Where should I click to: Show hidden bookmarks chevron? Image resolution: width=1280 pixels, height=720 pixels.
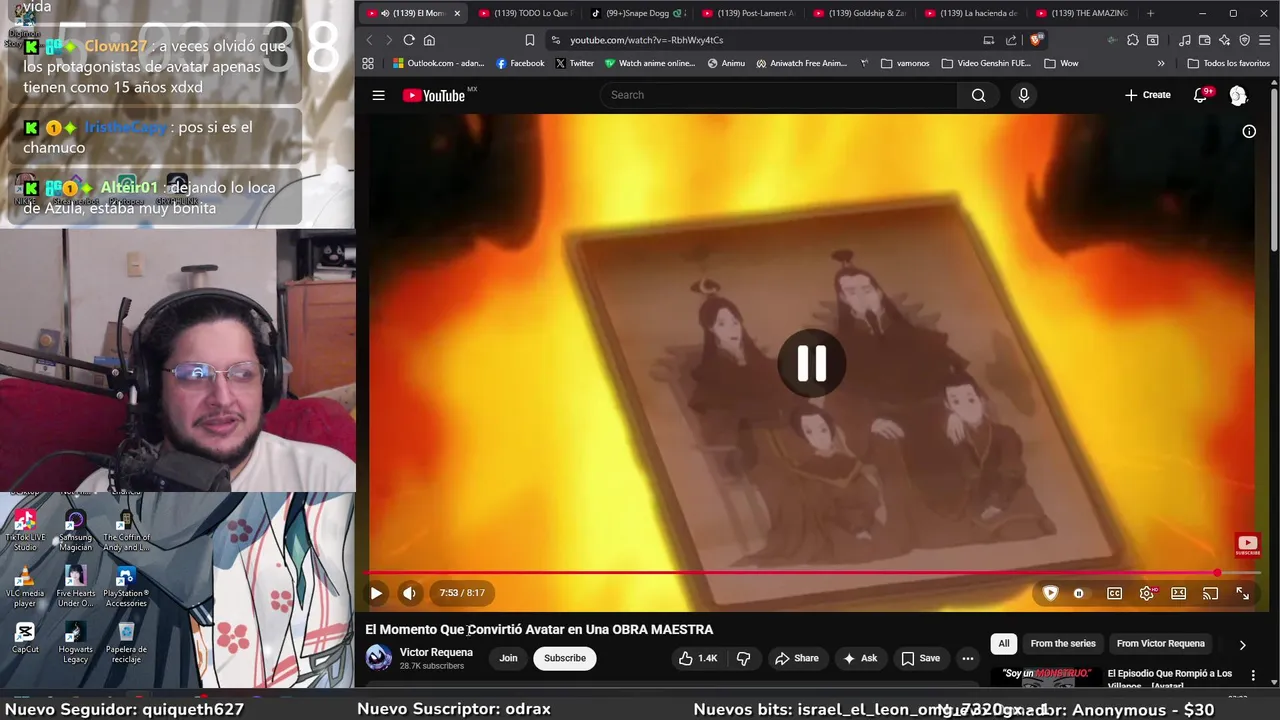pos(1160,63)
